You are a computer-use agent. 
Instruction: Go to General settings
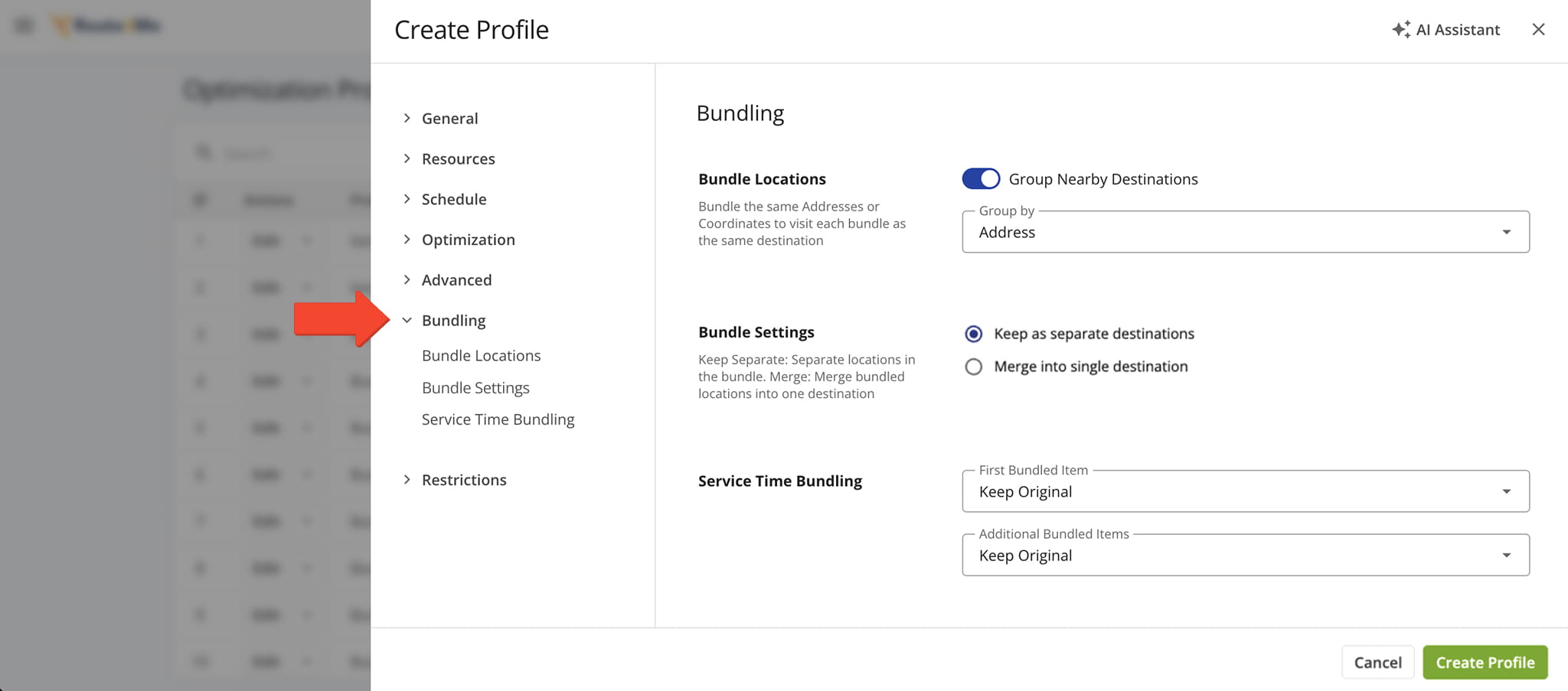tap(449, 119)
